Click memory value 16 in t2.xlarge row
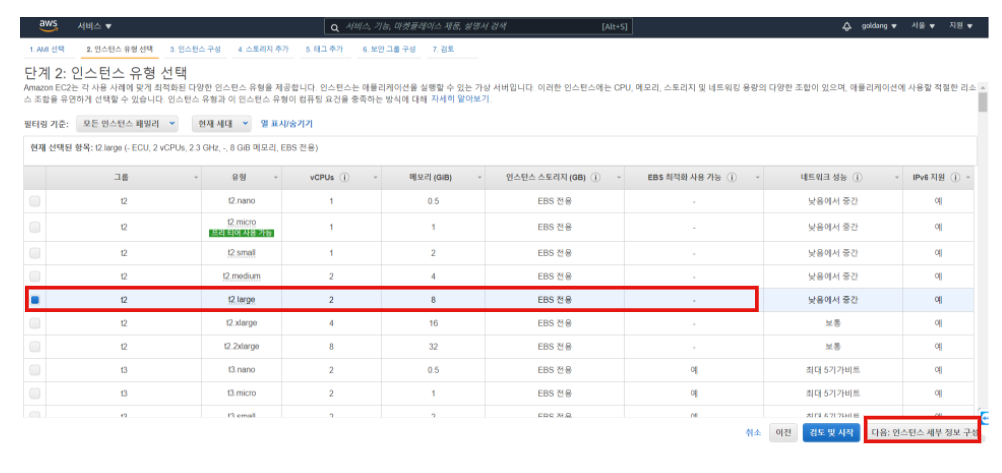Viewport: 1002px width, 473px height. tap(433, 323)
